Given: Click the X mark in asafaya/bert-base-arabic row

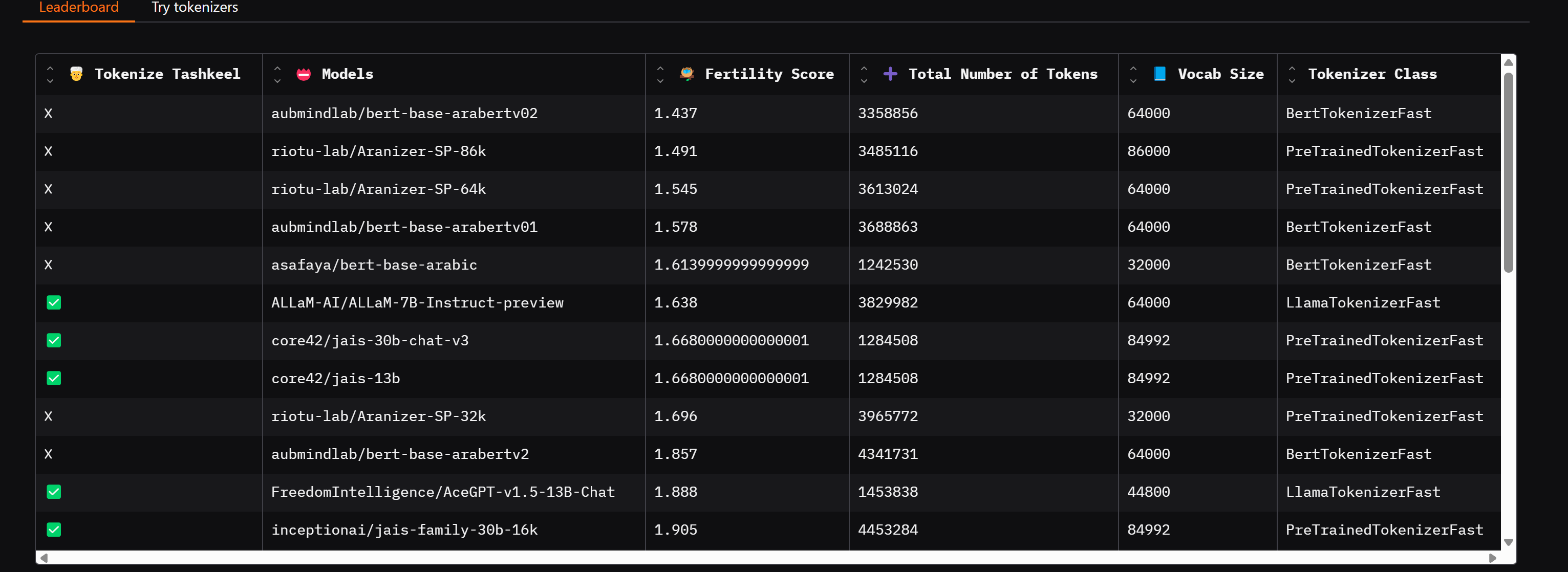Looking at the screenshot, I should click(x=49, y=265).
